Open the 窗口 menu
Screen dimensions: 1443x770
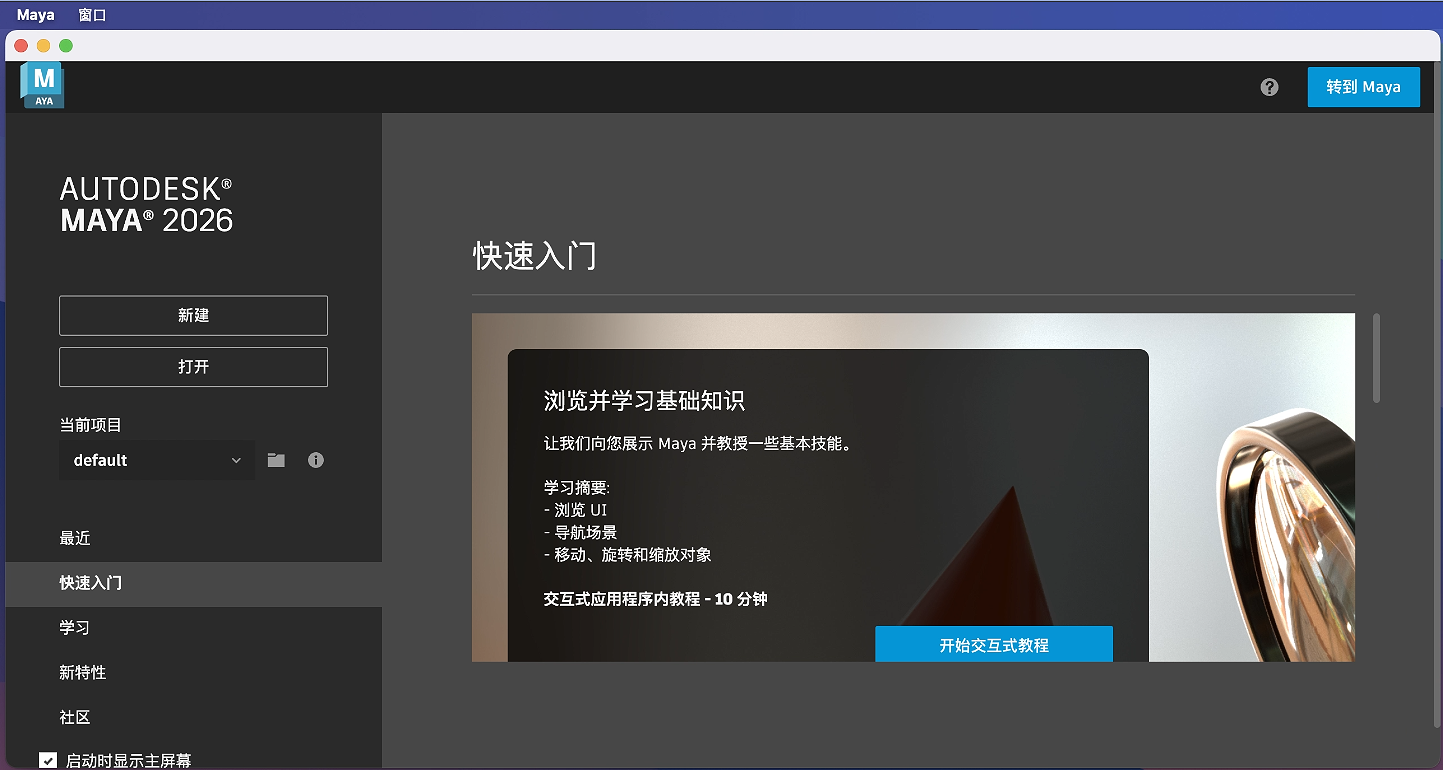[92, 15]
